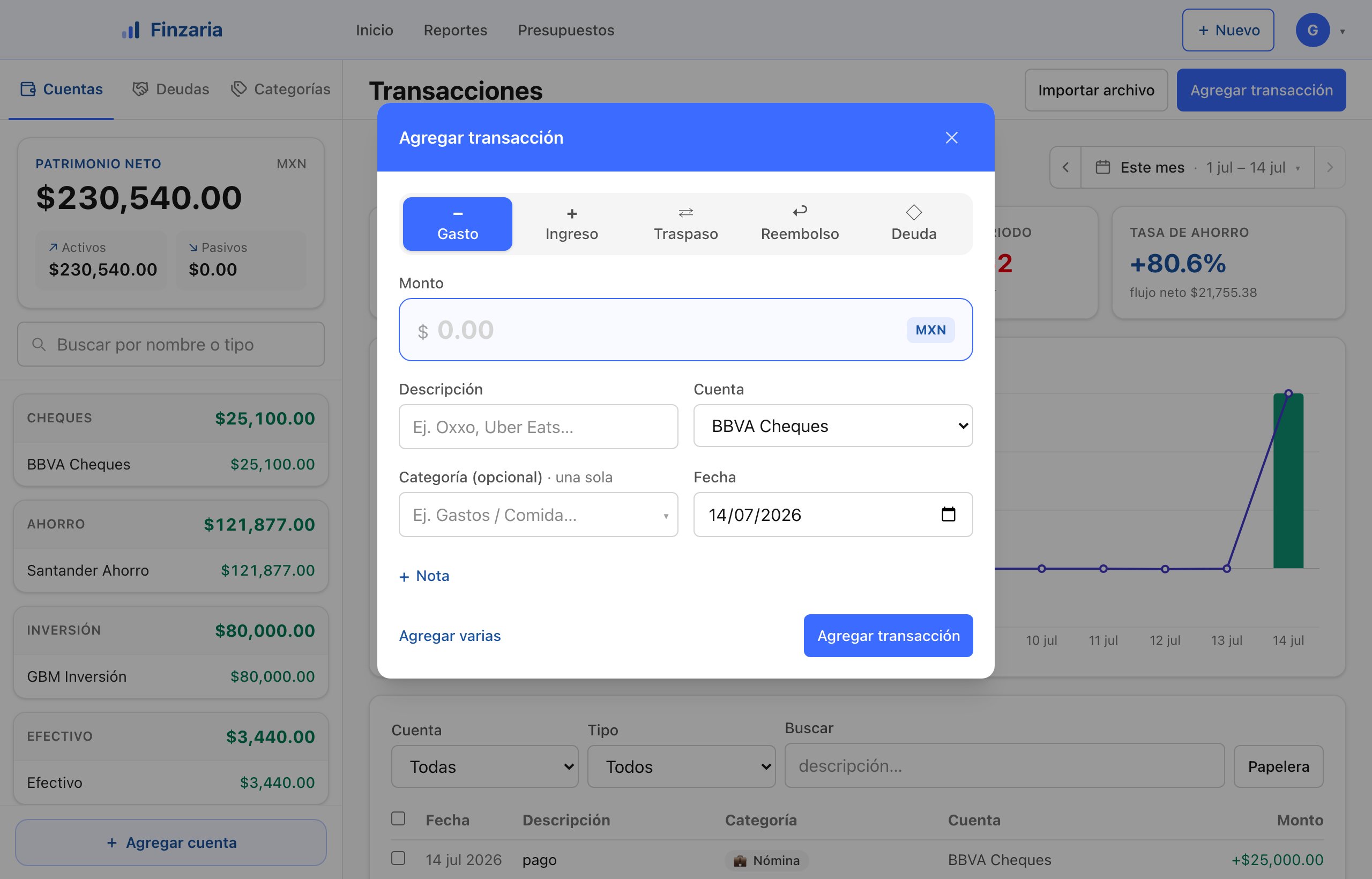
Task: Click the Buscar por nombre o tipo field
Action: point(171,344)
